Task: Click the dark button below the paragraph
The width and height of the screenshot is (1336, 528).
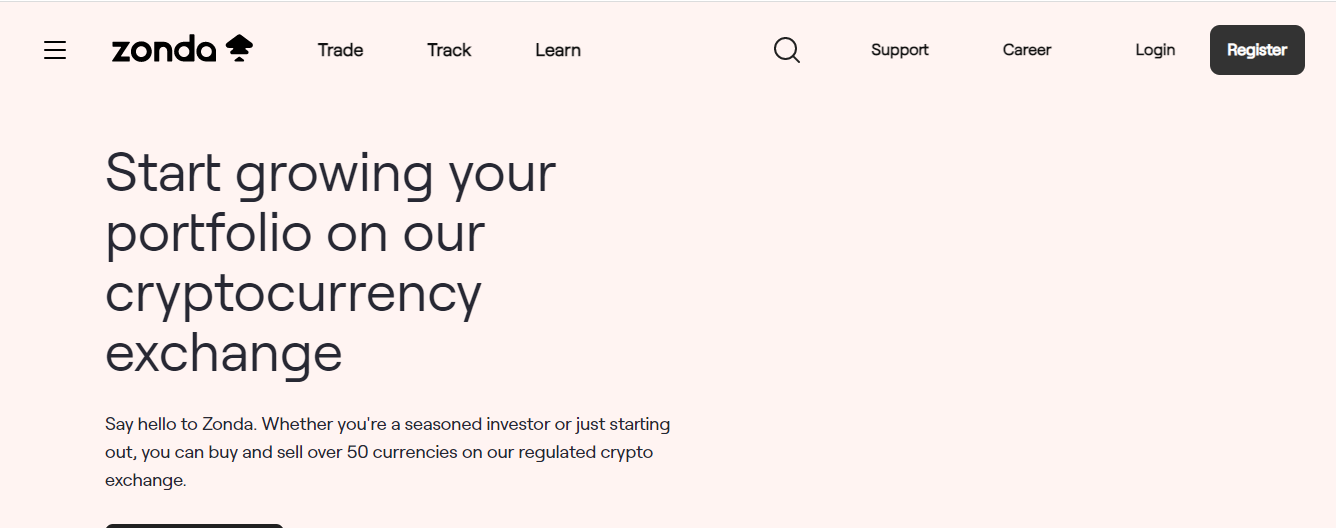Action: (x=194, y=525)
